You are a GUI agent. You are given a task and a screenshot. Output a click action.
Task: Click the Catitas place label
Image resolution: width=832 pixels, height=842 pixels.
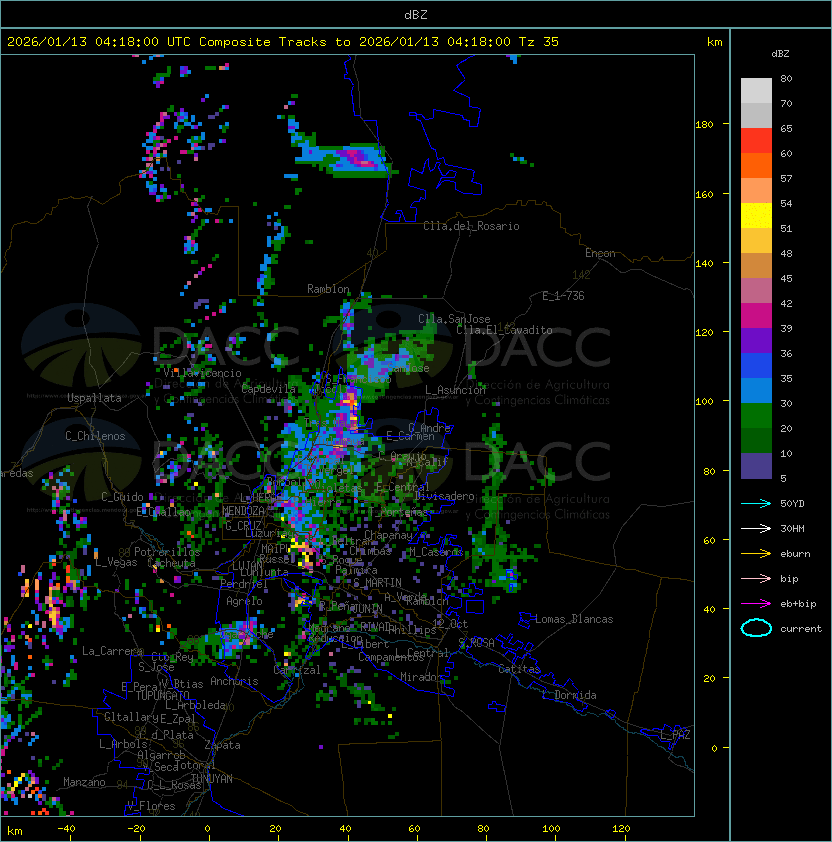pyautogui.click(x=519, y=669)
